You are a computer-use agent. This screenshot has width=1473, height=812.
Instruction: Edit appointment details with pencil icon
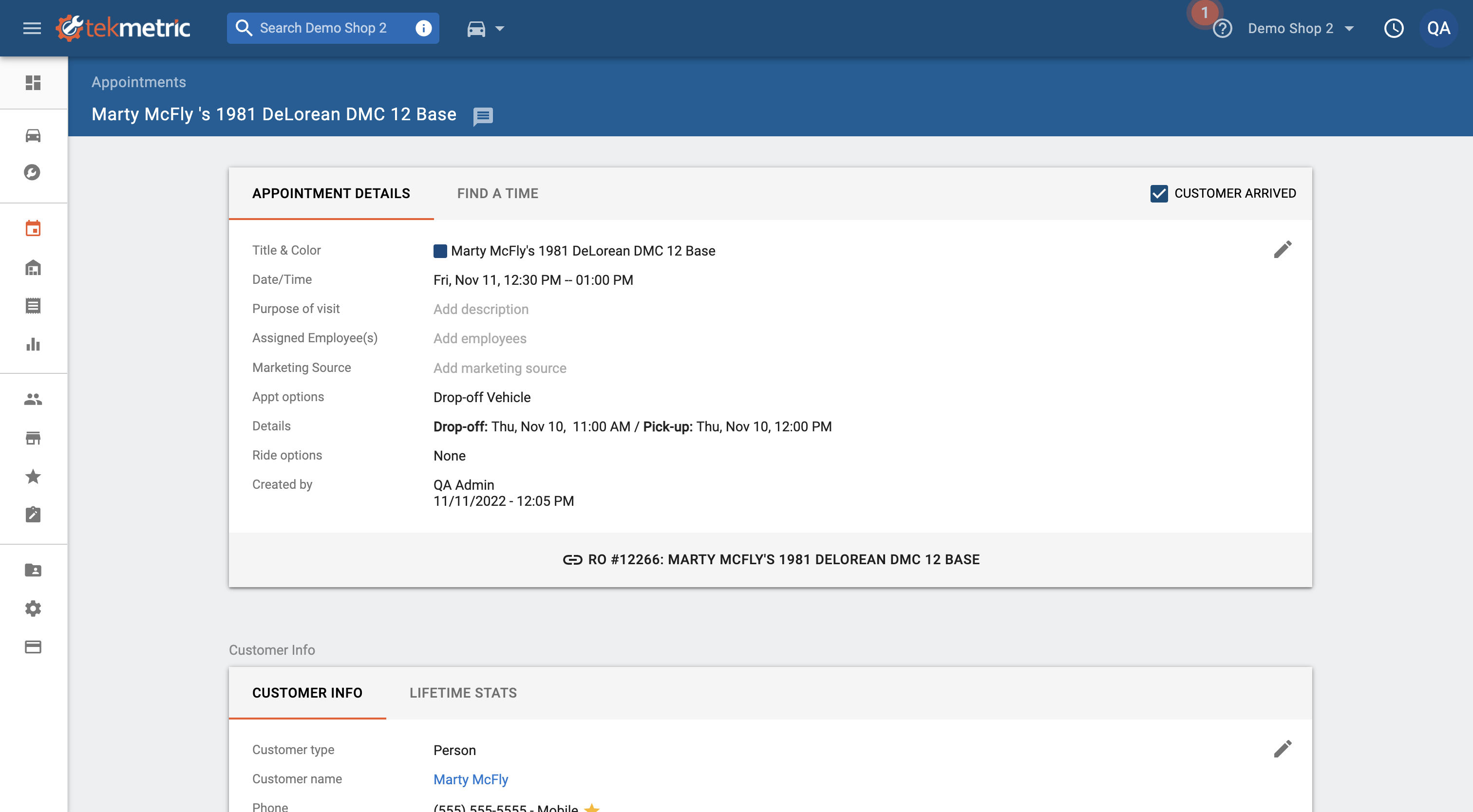[x=1282, y=249]
